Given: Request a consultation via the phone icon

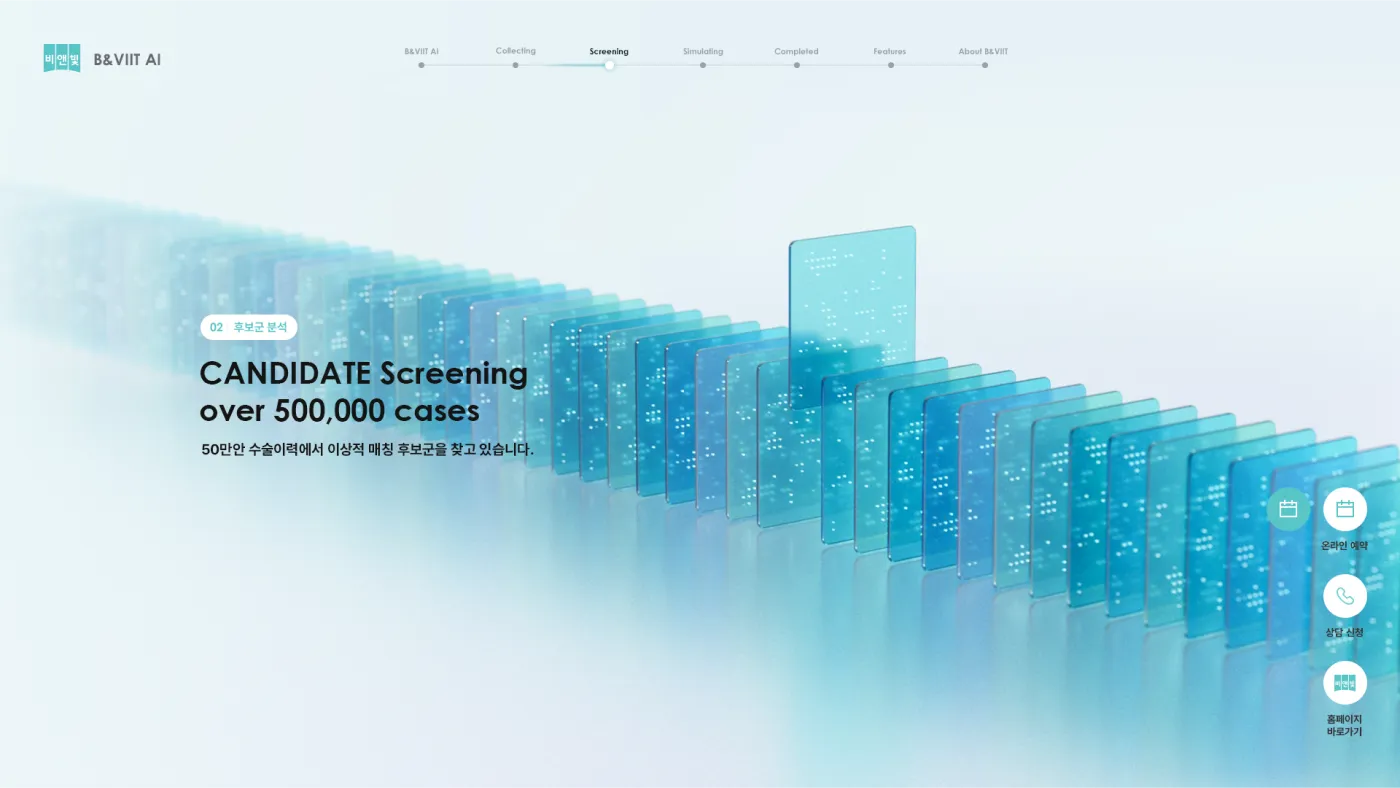Looking at the screenshot, I should point(1344,596).
